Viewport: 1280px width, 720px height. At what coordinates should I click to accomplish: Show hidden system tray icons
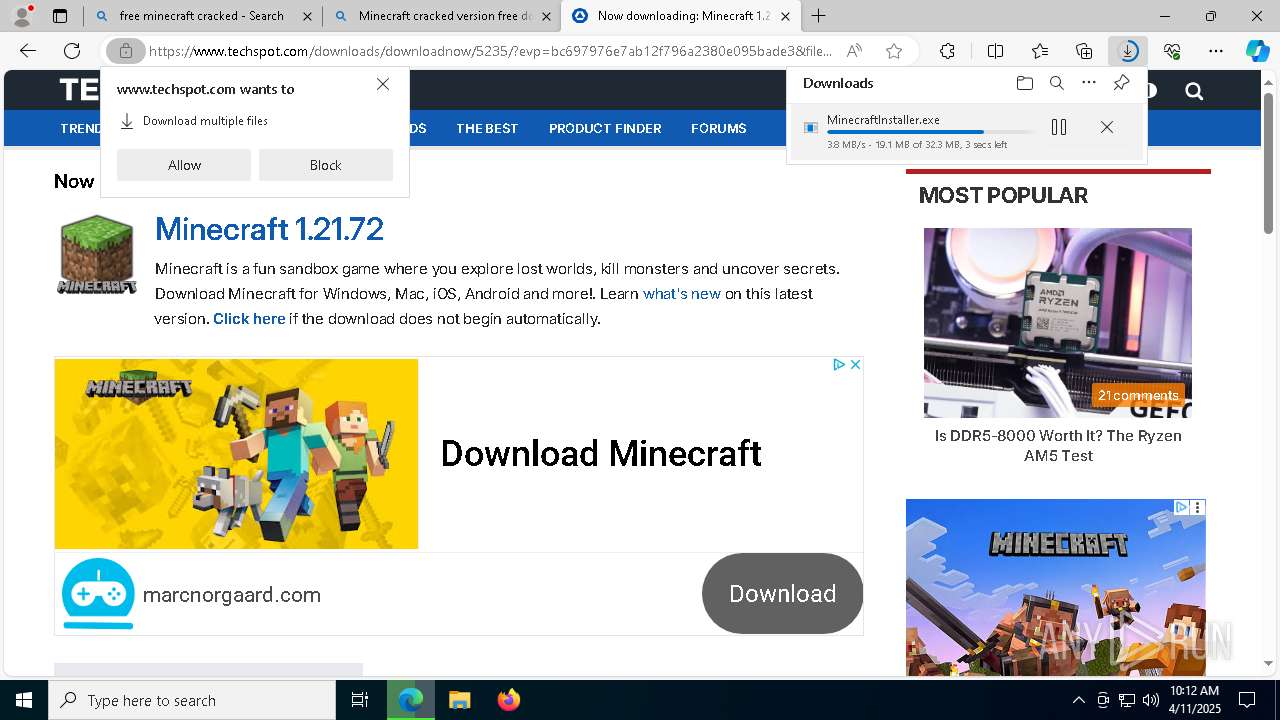(x=1078, y=700)
